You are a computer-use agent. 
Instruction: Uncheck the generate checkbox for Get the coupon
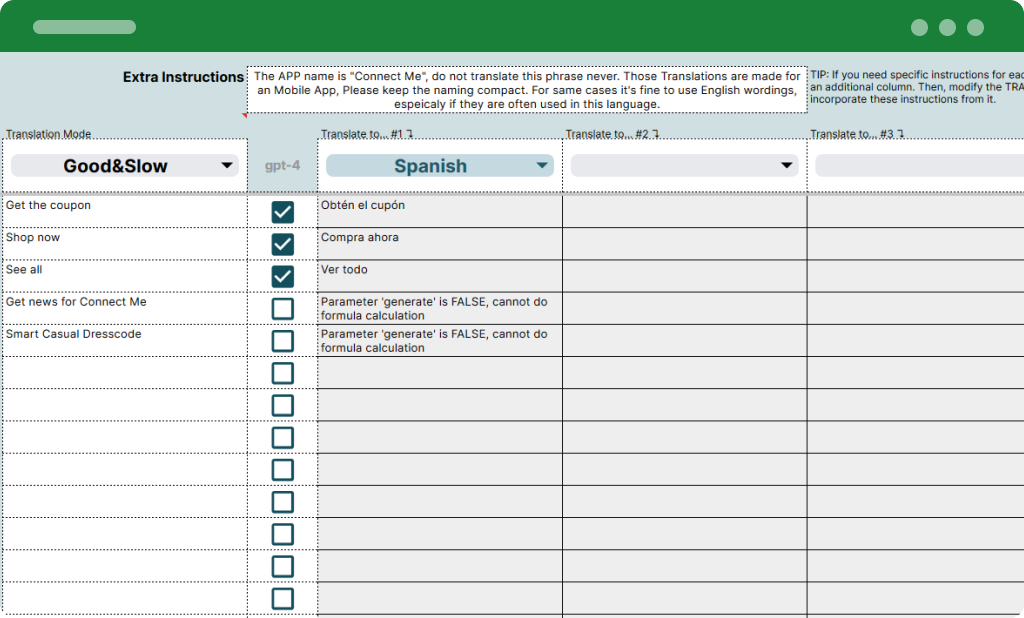point(283,211)
